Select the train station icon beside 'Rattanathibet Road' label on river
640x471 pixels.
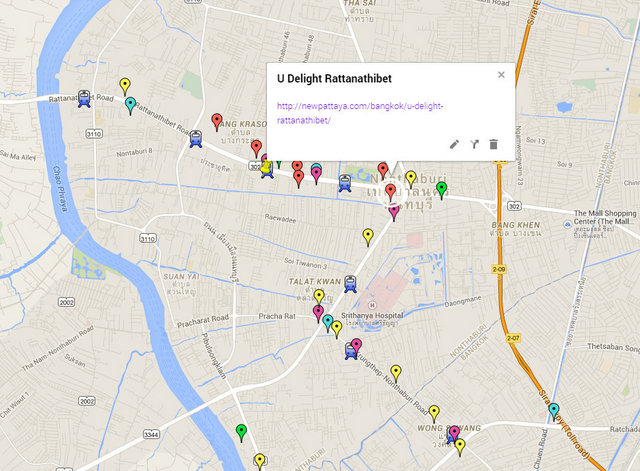pyautogui.click(x=84, y=99)
